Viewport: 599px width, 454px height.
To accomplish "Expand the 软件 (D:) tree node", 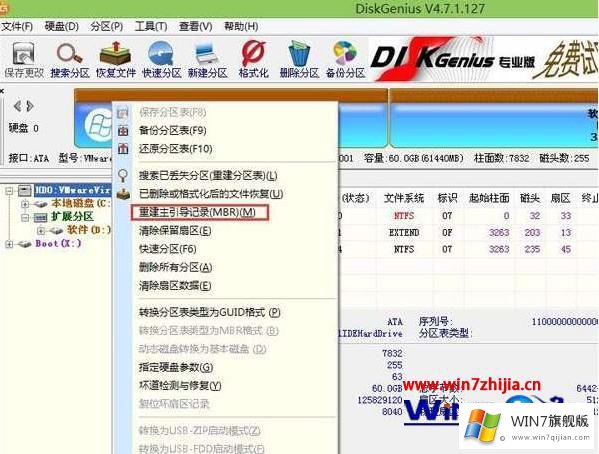I will click(41, 230).
